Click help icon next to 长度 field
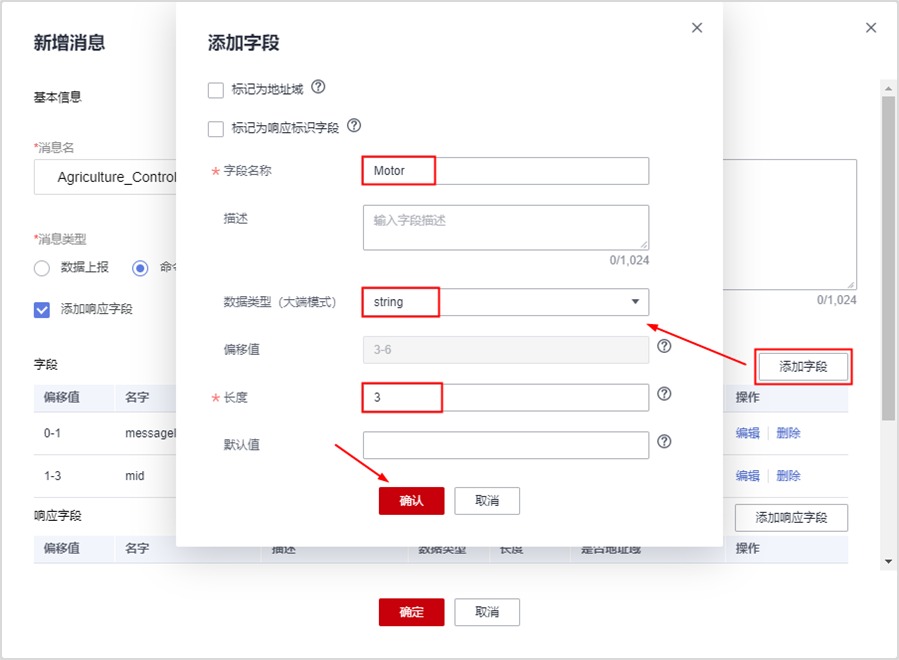 coord(664,395)
